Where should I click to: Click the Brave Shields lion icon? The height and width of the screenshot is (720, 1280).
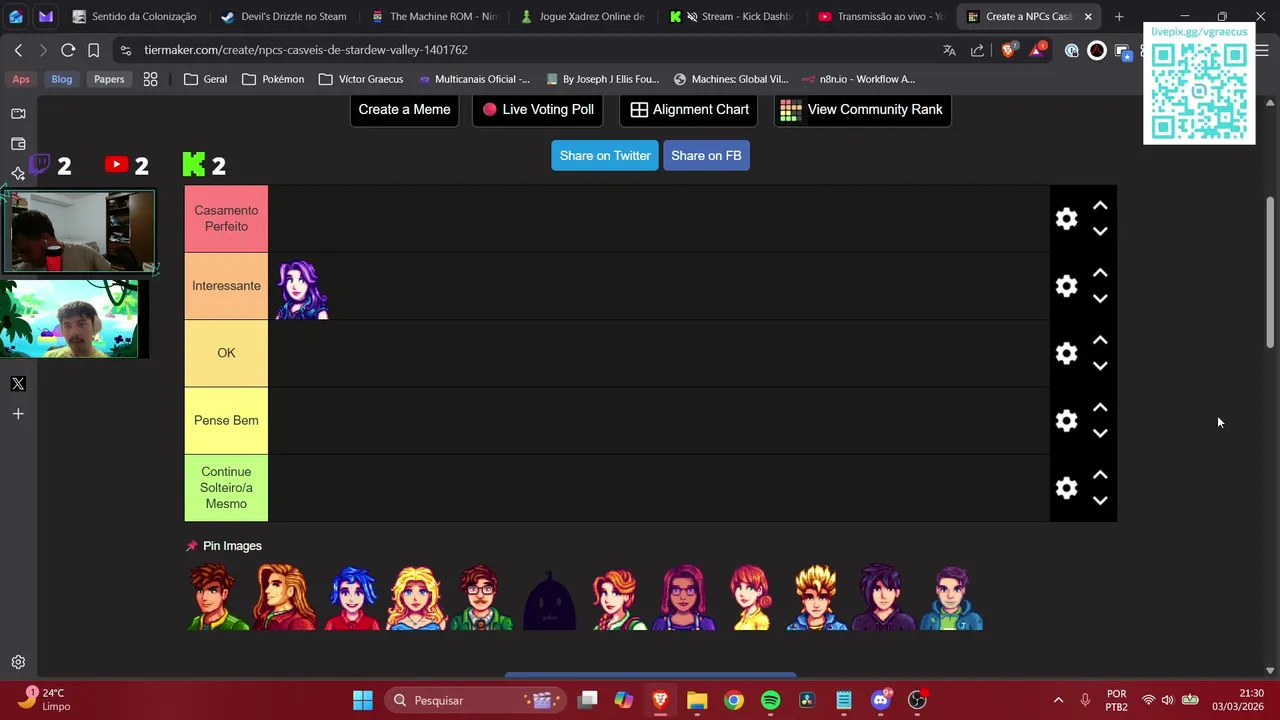click(1008, 50)
